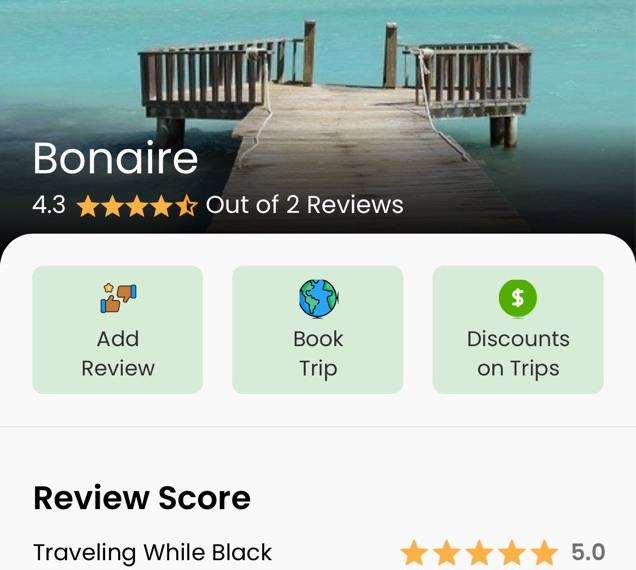Tap the green dollar sign icon
The image size is (636, 570).
(x=518, y=298)
